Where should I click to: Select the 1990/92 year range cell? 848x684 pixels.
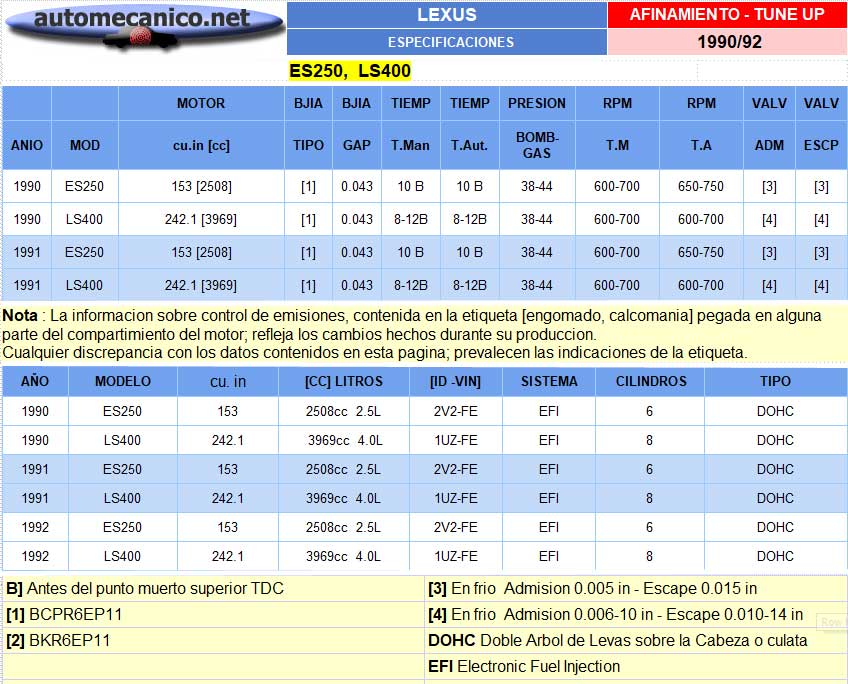click(727, 42)
